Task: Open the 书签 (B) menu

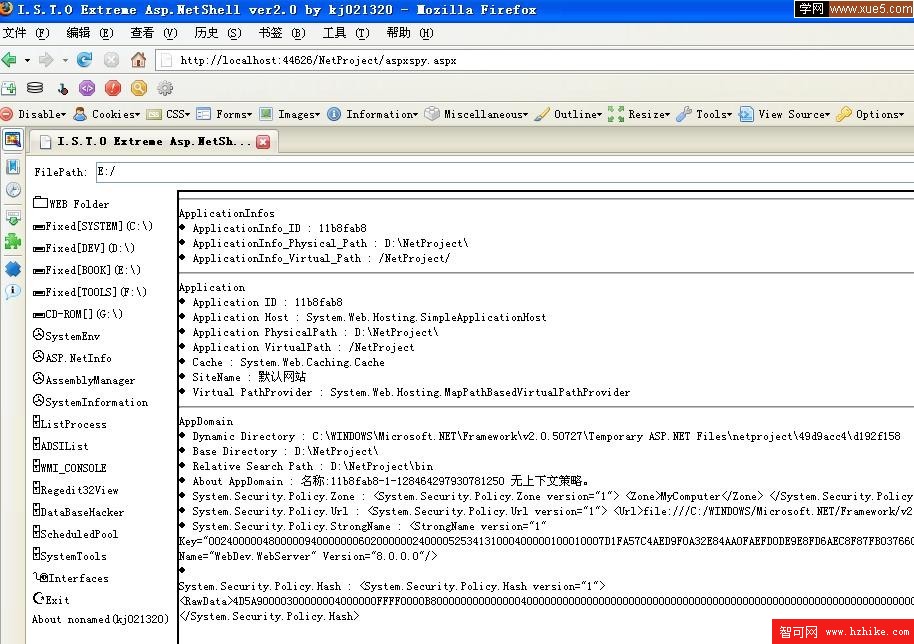Action: tap(282, 33)
